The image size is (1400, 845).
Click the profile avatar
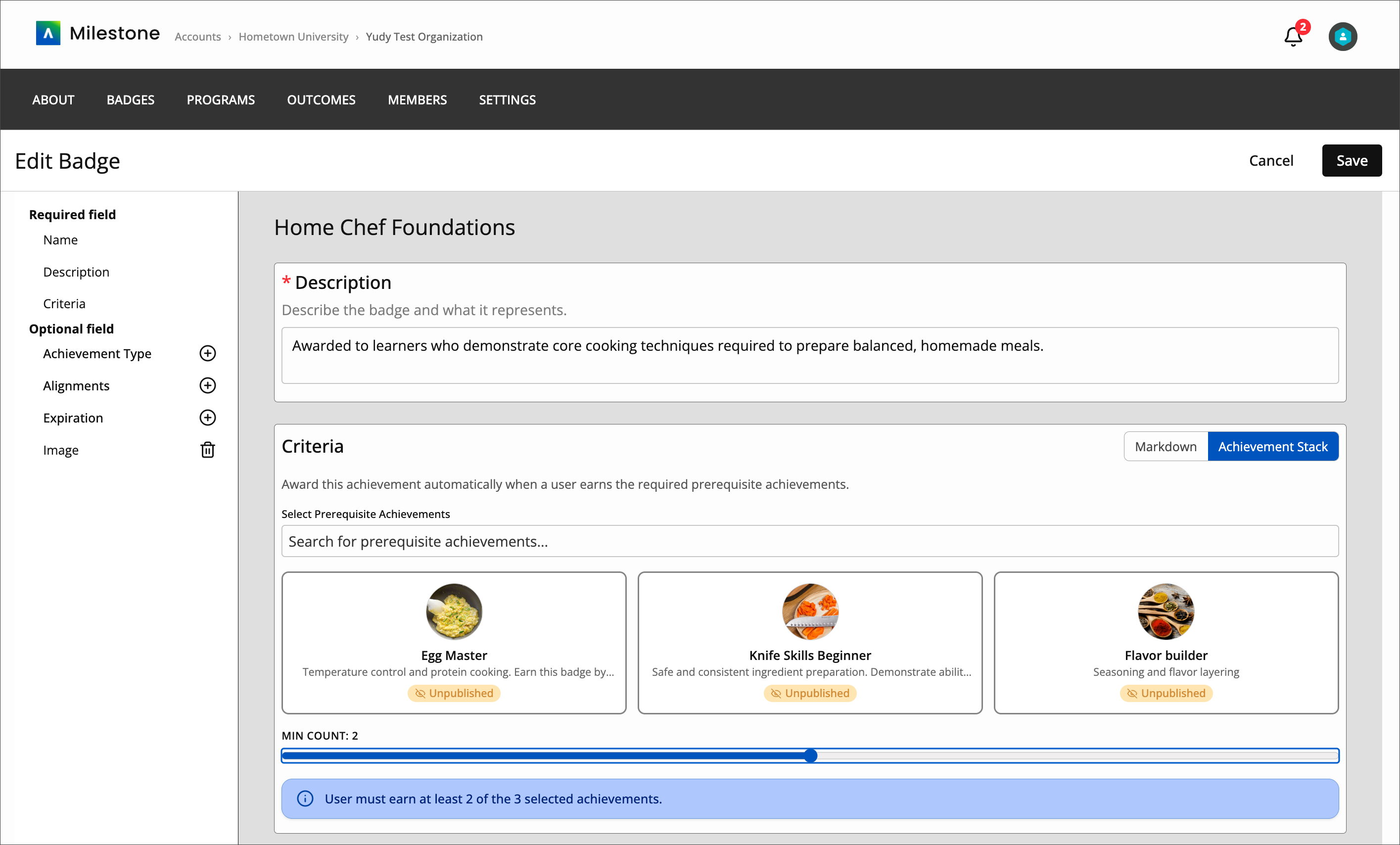point(1342,36)
